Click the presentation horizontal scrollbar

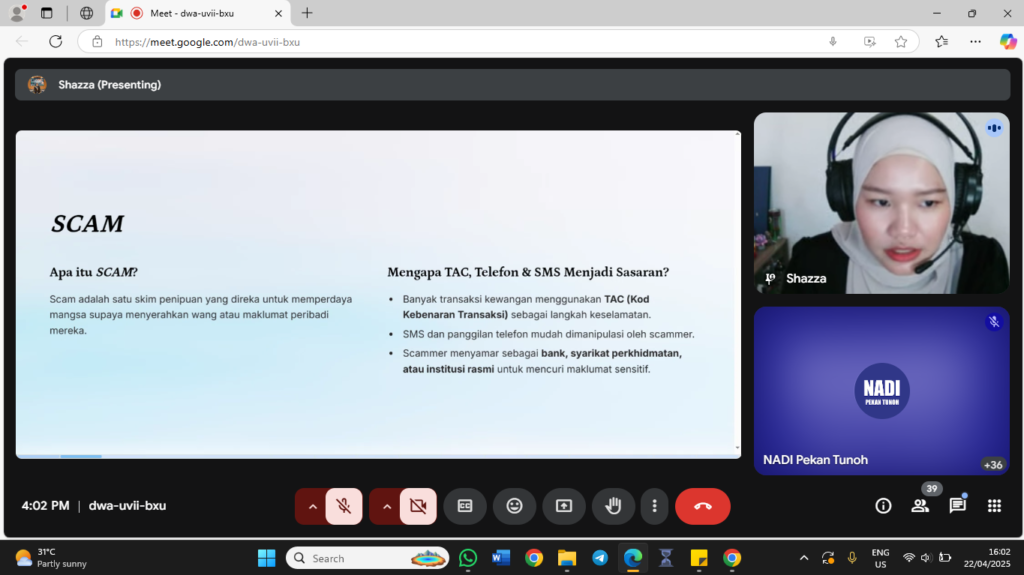[80, 456]
